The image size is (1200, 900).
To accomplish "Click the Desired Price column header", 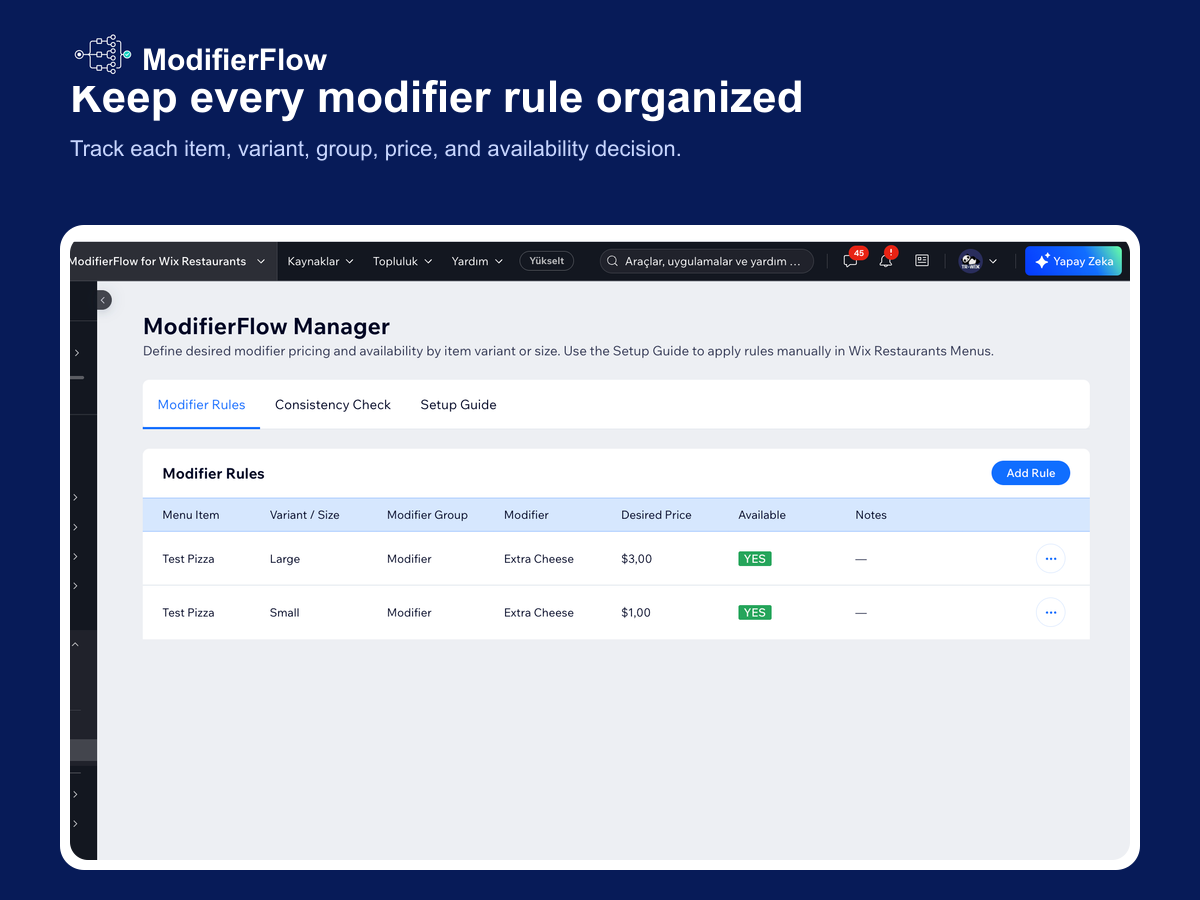I will 656,515.
